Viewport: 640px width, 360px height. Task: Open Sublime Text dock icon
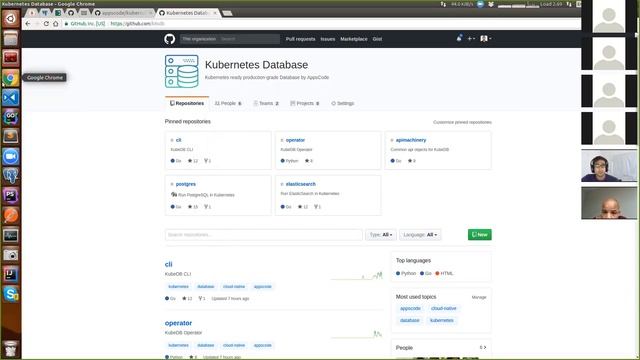pyautogui.click(x=11, y=137)
